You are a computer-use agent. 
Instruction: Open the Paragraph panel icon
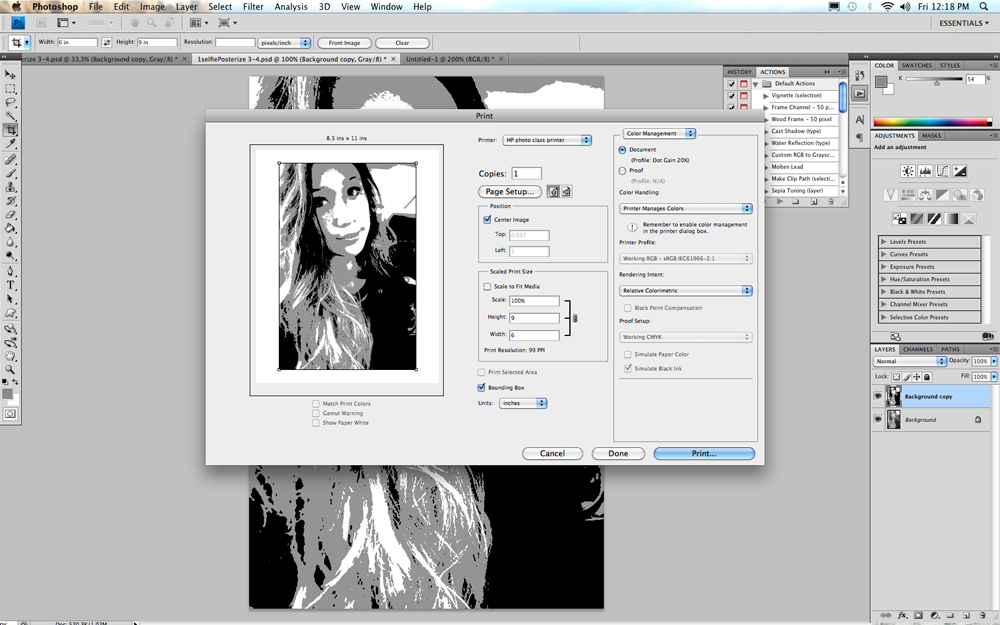tap(860, 137)
